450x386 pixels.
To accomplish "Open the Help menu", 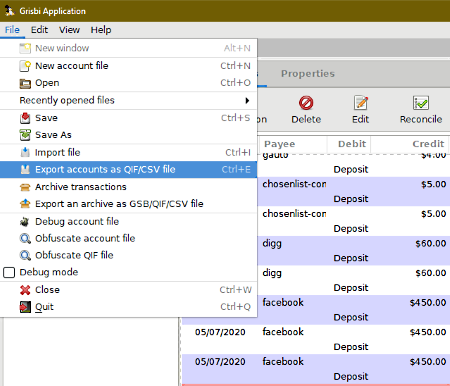I will tap(101, 30).
